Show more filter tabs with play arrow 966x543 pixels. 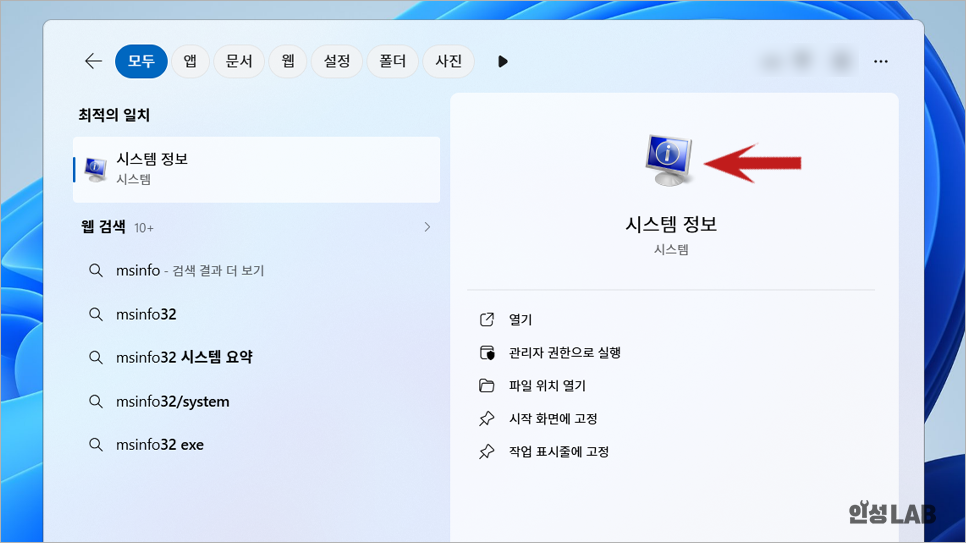pyautogui.click(x=503, y=61)
